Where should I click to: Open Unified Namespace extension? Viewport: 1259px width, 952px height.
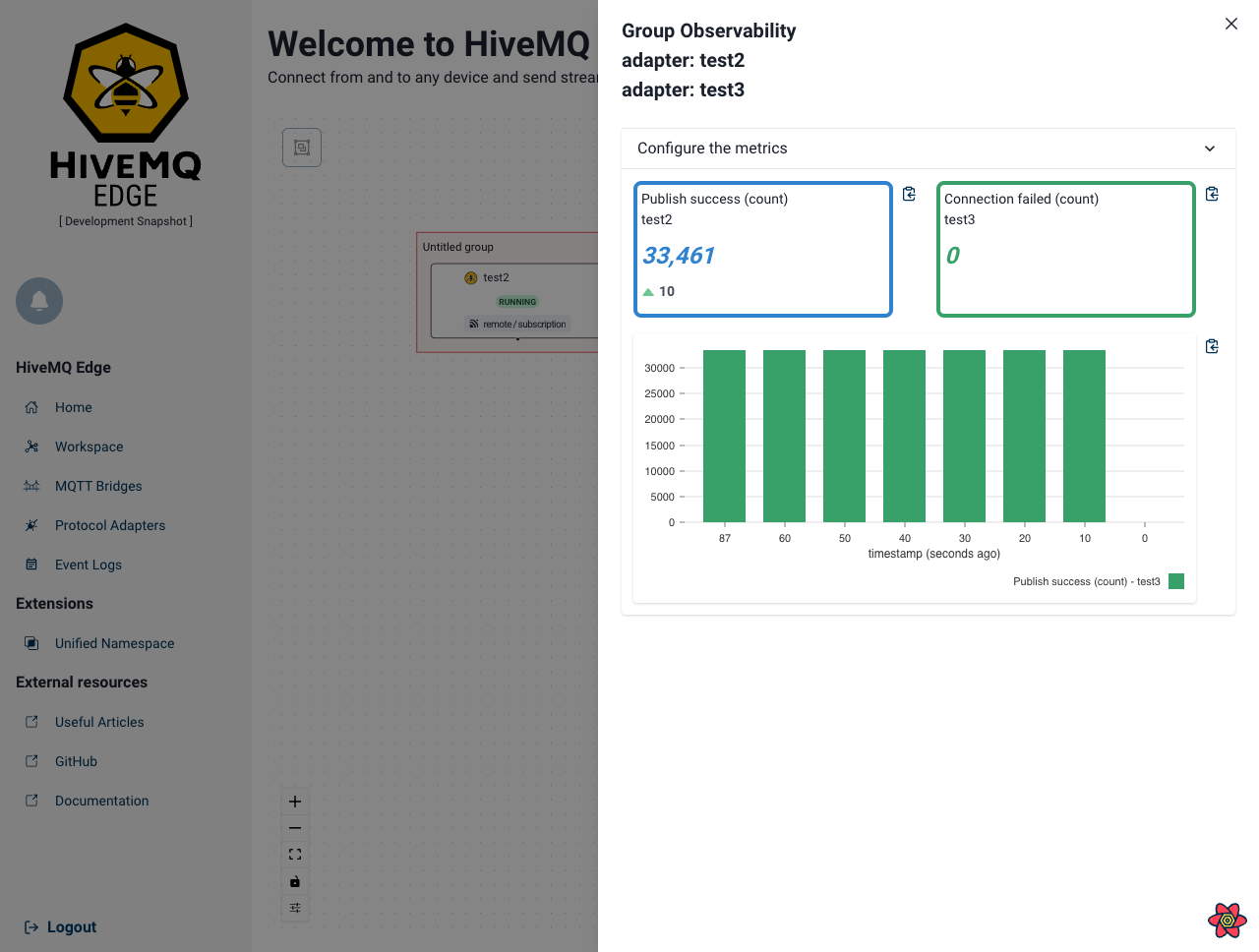115,643
